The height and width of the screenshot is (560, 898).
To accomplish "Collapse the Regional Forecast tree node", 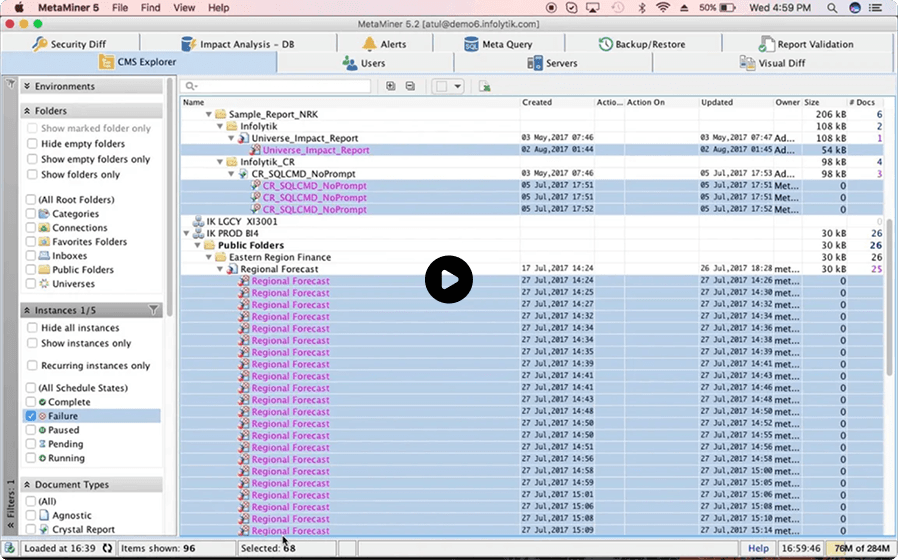I will [x=220, y=269].
